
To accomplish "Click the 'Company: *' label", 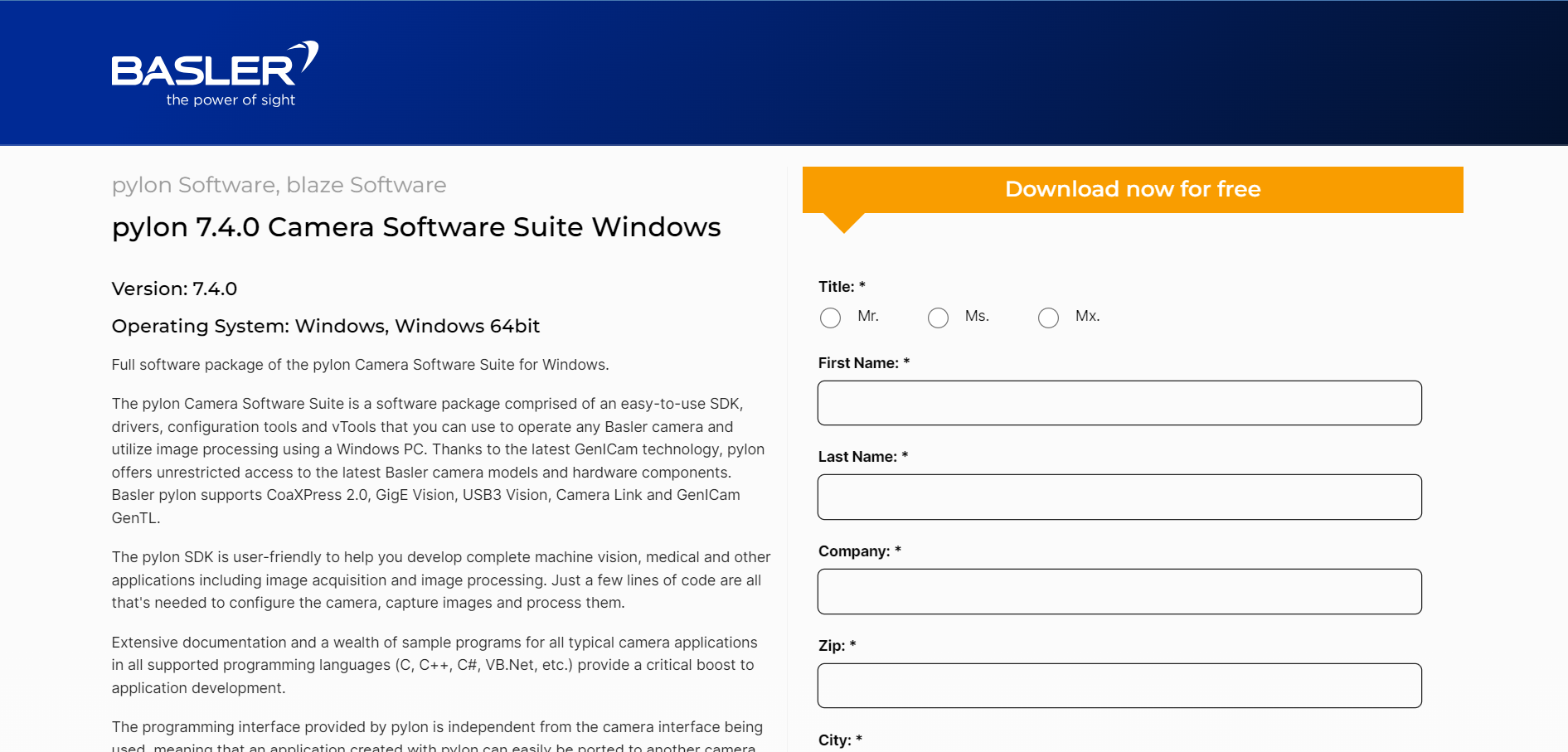I will click(860, 551).
